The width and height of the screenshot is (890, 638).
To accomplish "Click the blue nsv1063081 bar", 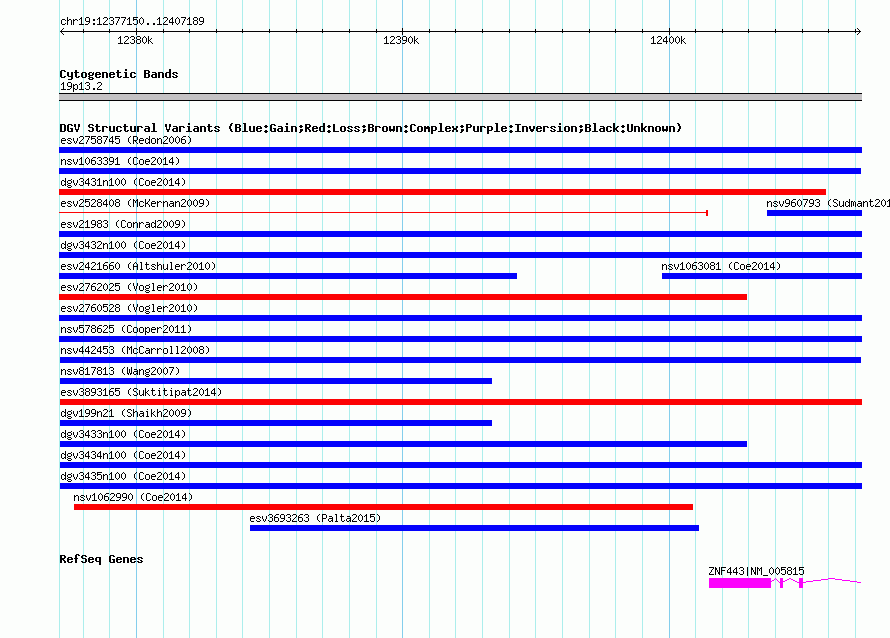I will 762,276.
